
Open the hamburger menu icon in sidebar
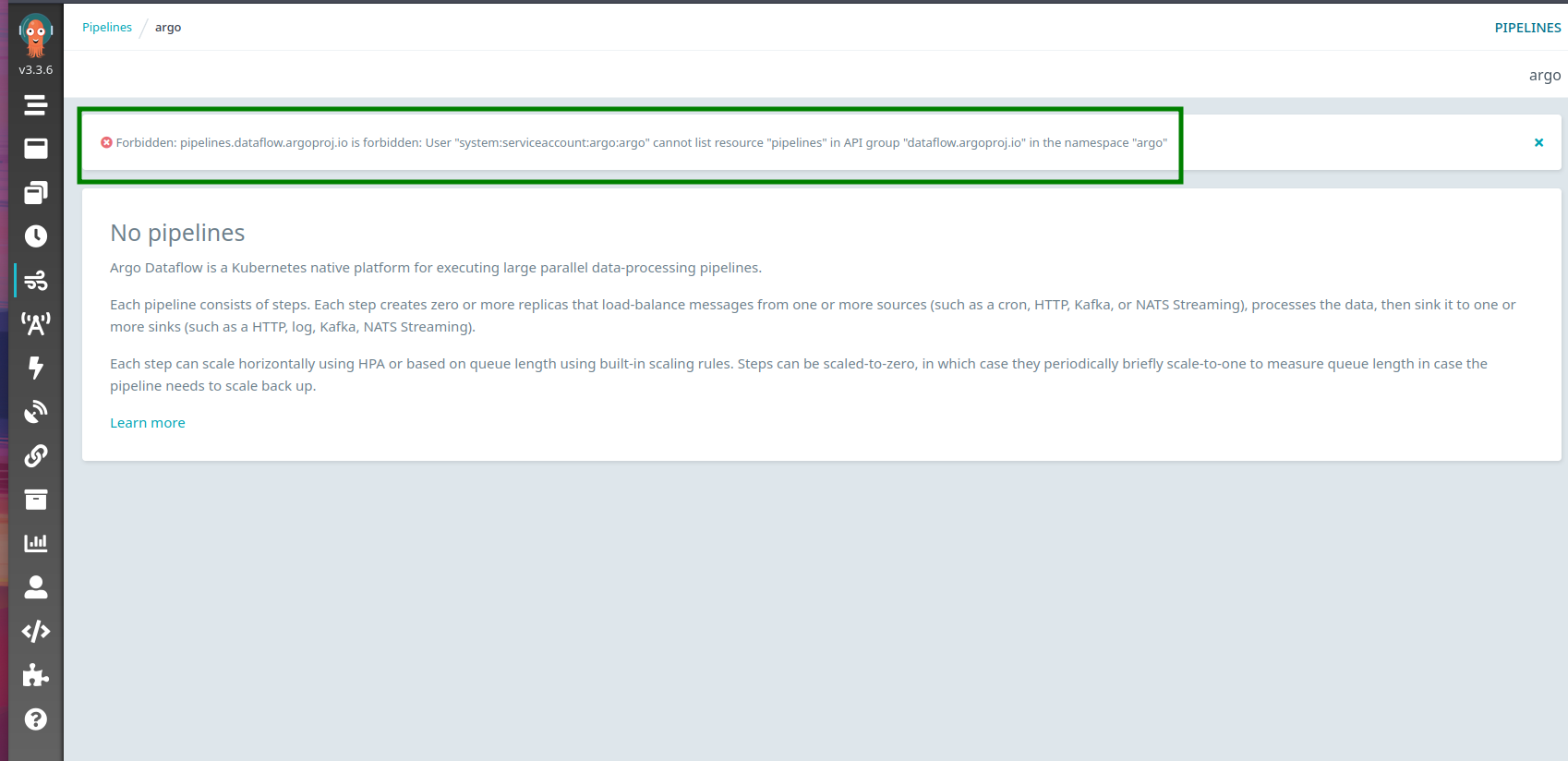click(36, 105)
